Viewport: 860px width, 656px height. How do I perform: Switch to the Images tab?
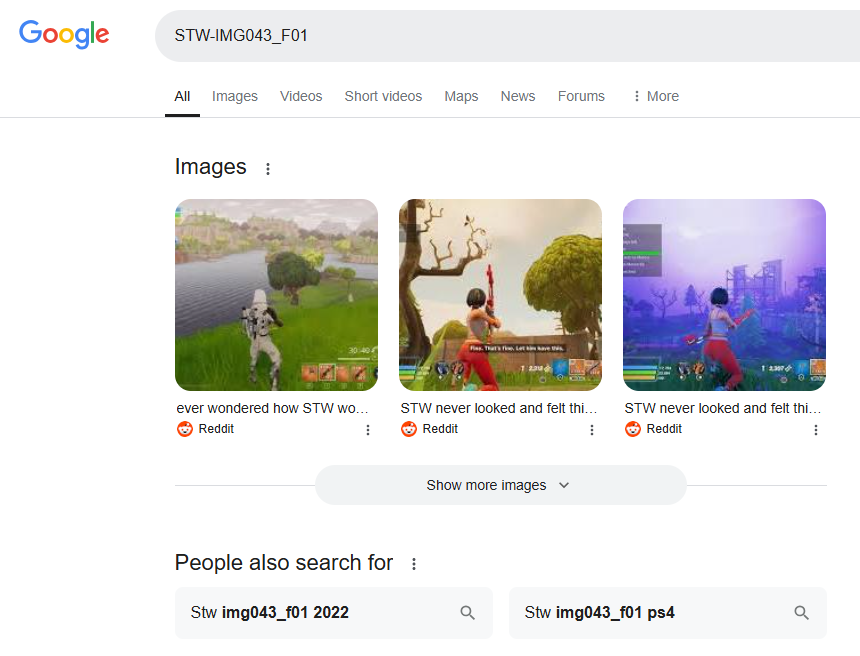[235, 96]
